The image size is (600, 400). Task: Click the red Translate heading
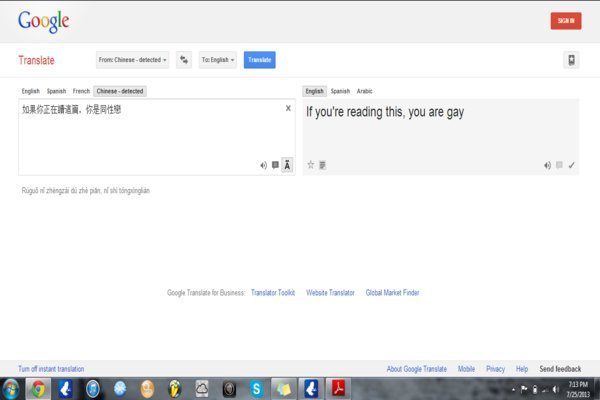[36, 60]
